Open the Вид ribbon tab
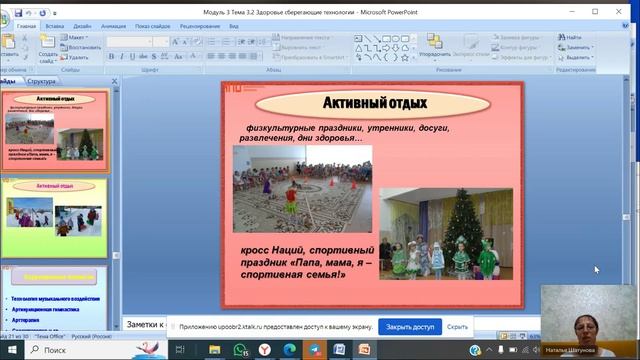 pos(233,26)
